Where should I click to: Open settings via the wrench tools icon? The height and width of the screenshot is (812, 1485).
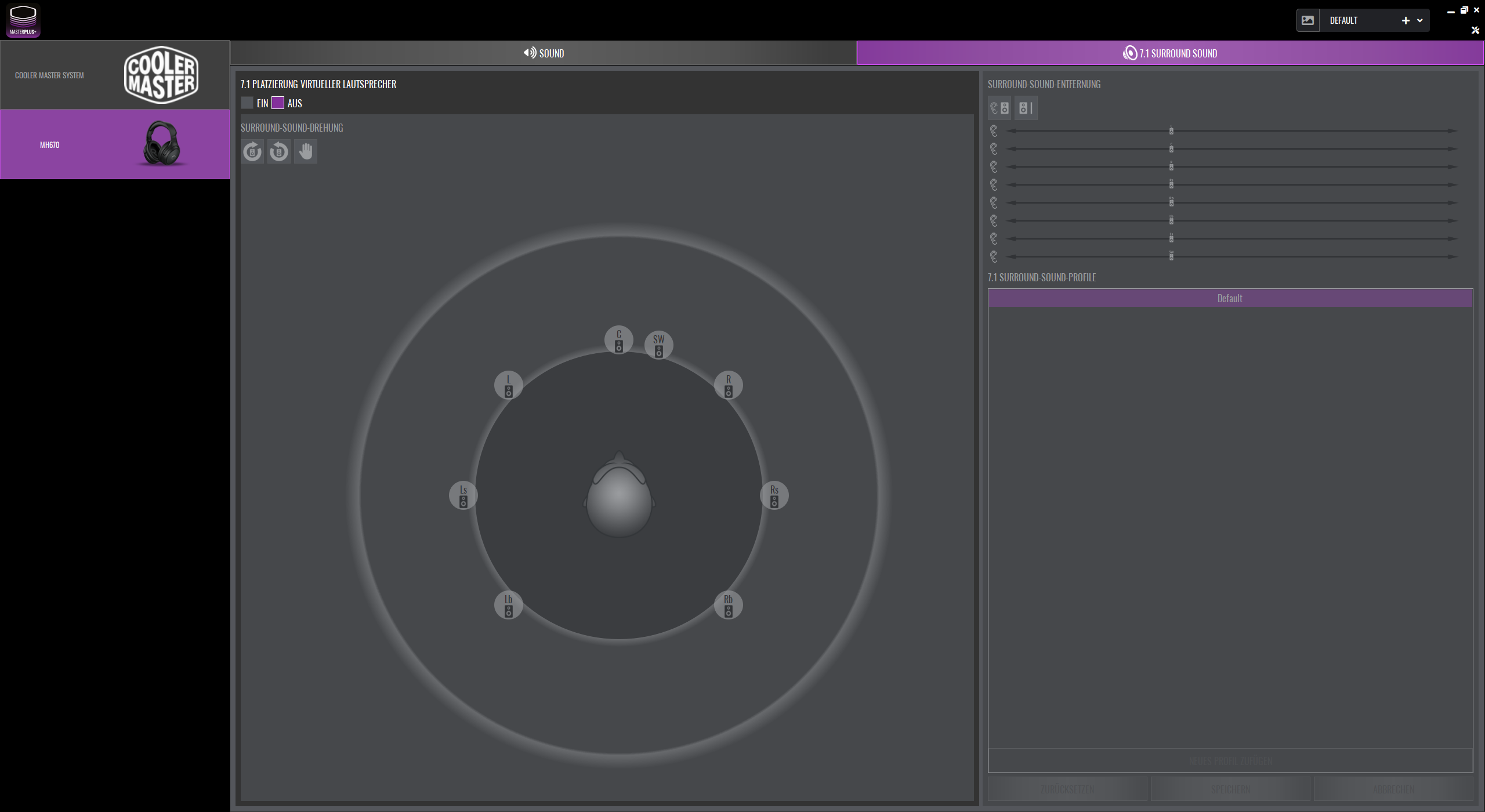1475,30
